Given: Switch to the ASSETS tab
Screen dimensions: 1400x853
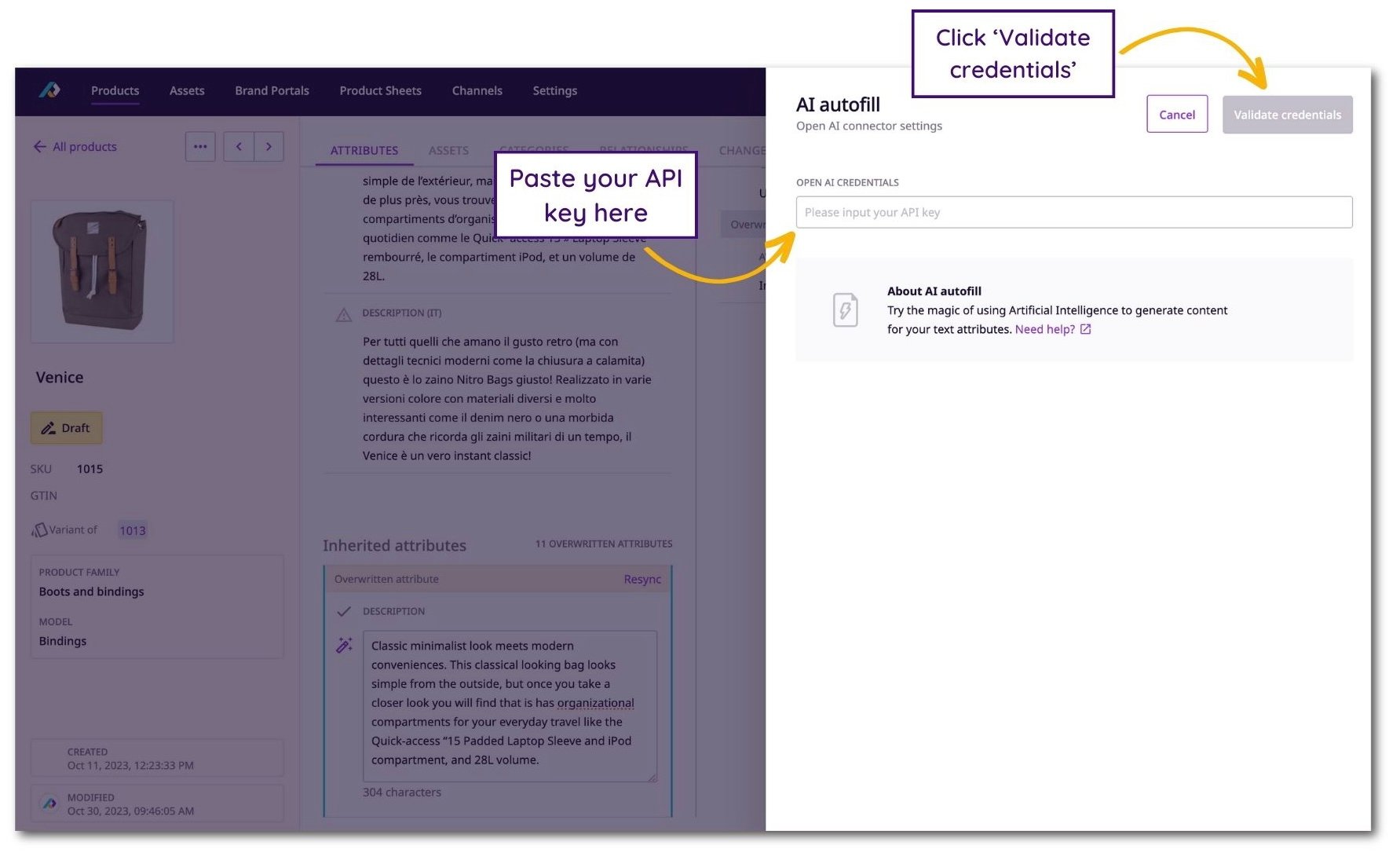Looking at the screenshot, I should [x=448, y=150].
